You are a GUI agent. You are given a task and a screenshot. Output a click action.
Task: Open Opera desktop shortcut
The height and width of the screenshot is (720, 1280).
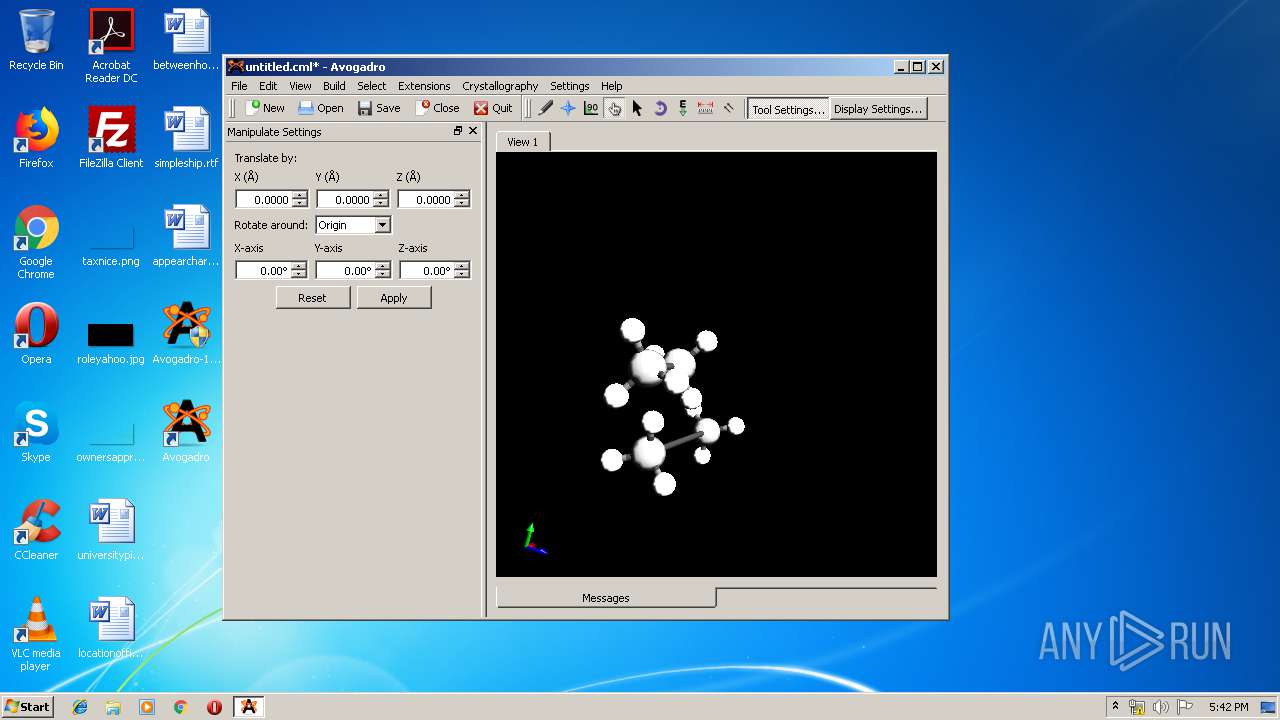[x=36, y=335]
